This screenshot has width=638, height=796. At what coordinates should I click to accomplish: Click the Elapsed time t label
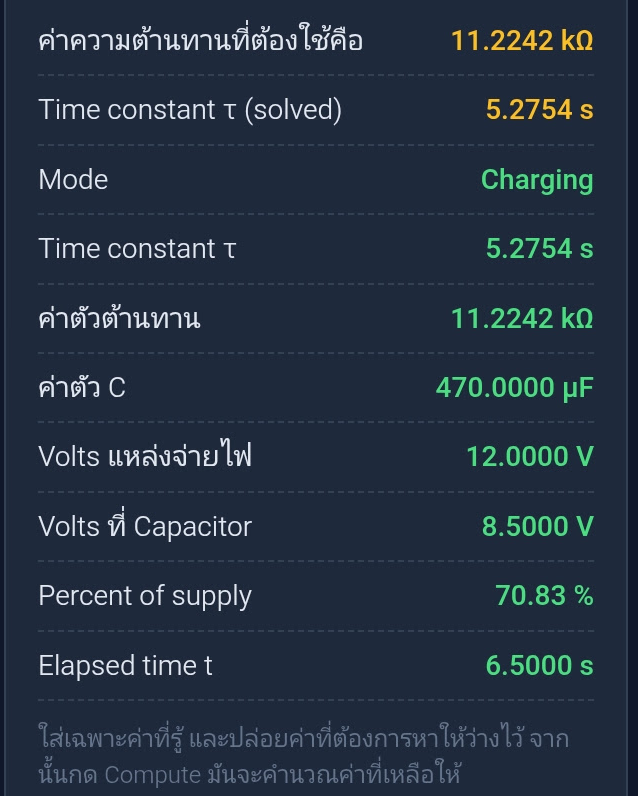click(x=125, y=666)
